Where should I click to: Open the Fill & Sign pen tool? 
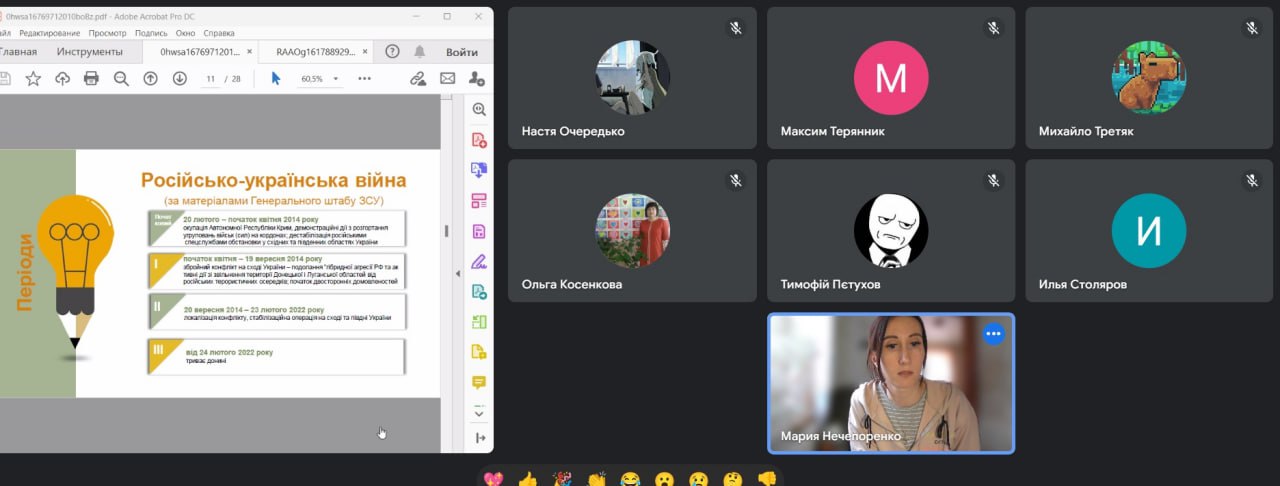479,262
